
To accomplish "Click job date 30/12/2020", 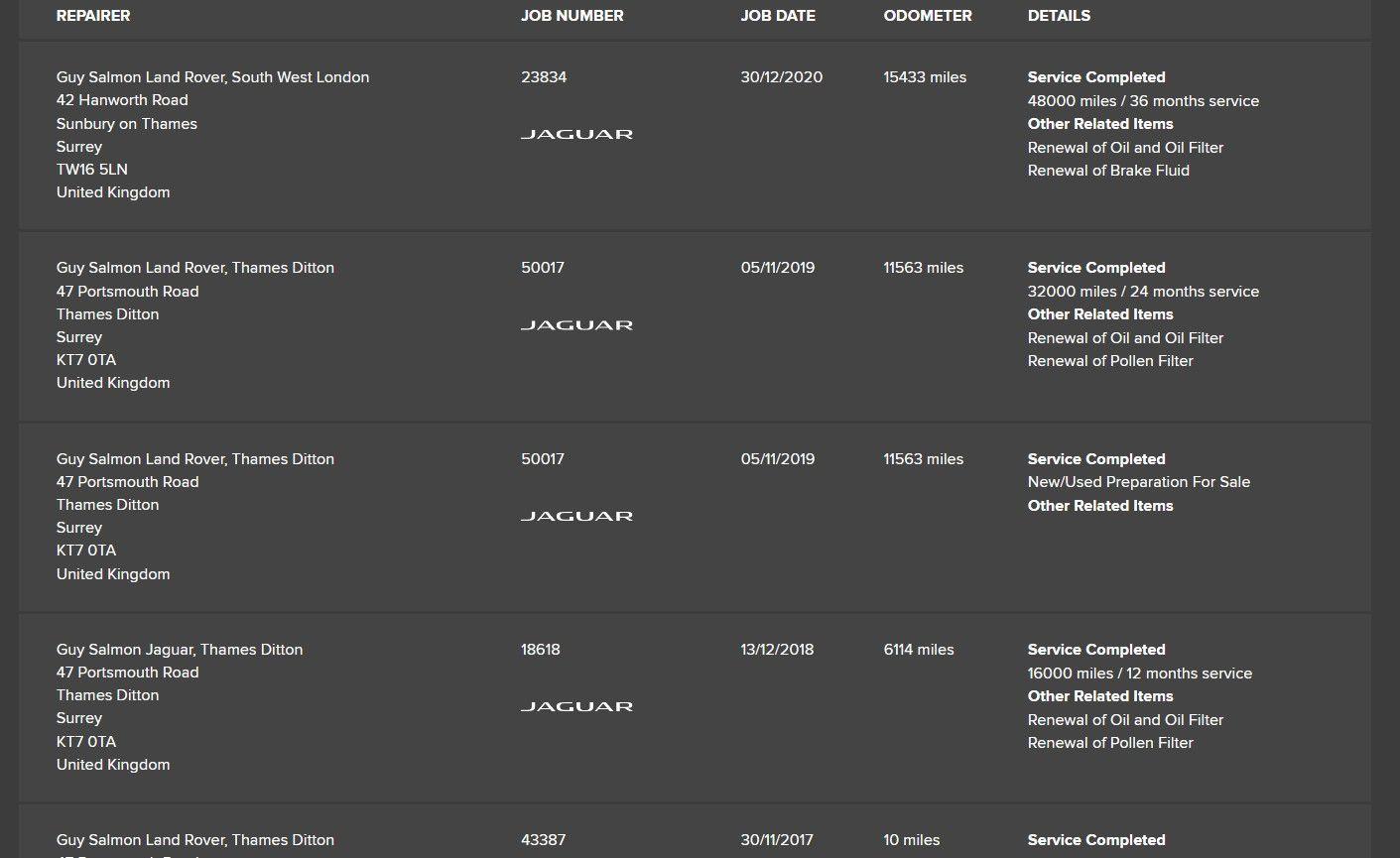I will point(782,77).
